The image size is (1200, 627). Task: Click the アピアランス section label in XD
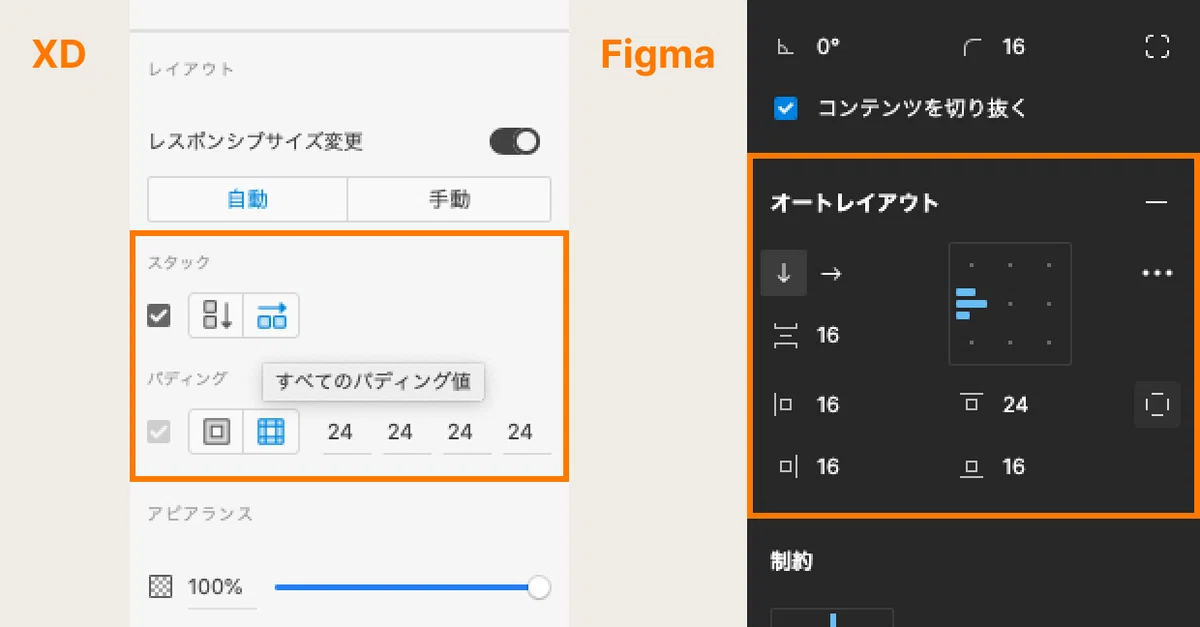[200, 514]
